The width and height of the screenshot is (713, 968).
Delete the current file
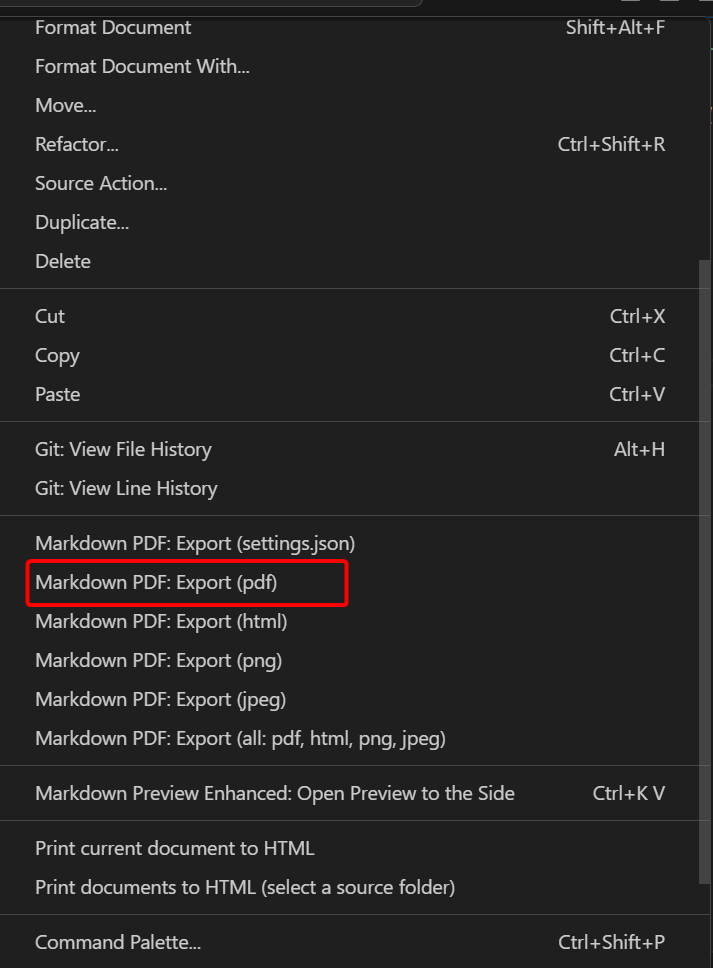62,261
